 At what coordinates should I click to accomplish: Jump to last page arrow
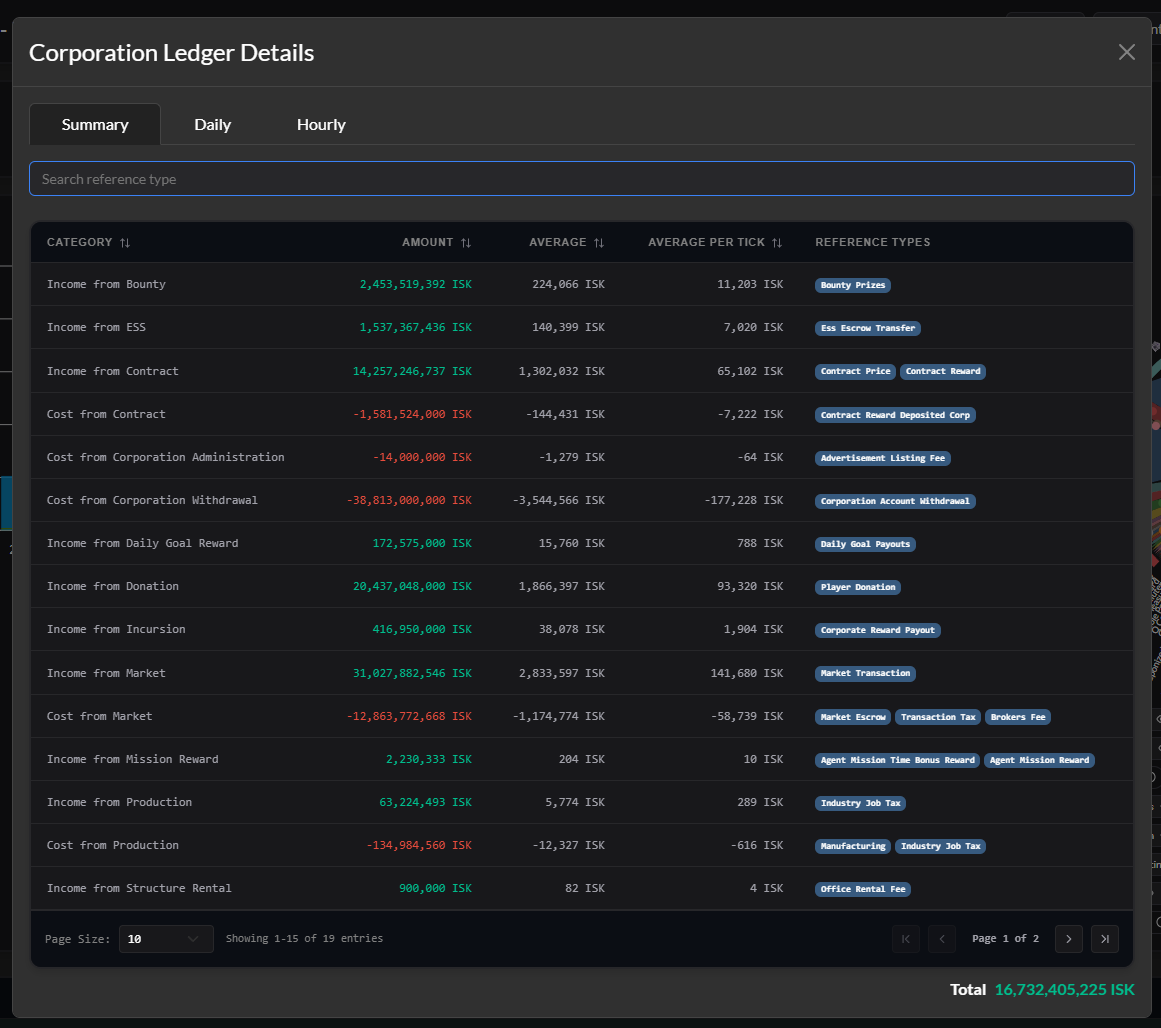1105,938
